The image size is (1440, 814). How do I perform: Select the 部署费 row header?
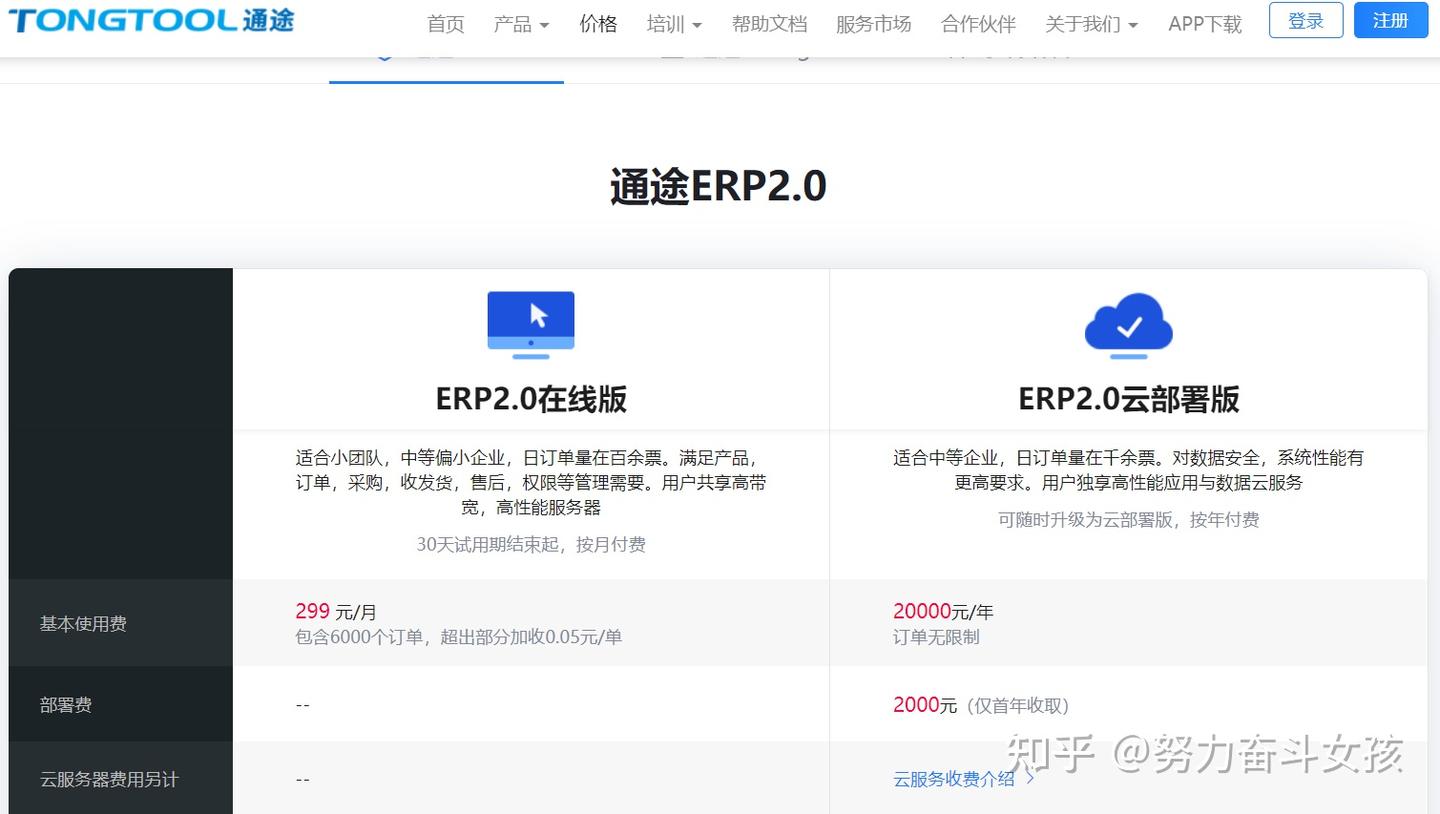[66, 703]
